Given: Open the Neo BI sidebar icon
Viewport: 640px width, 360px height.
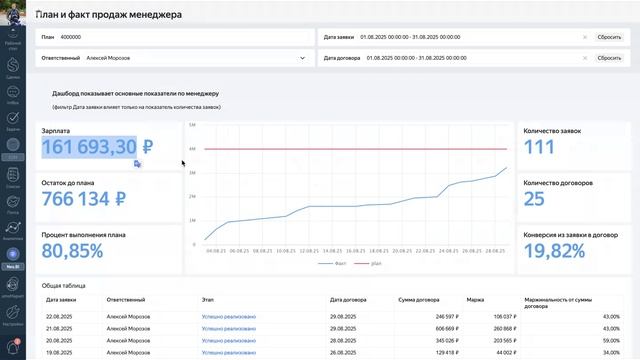Looking at the screenshot, I should [13, 258].
